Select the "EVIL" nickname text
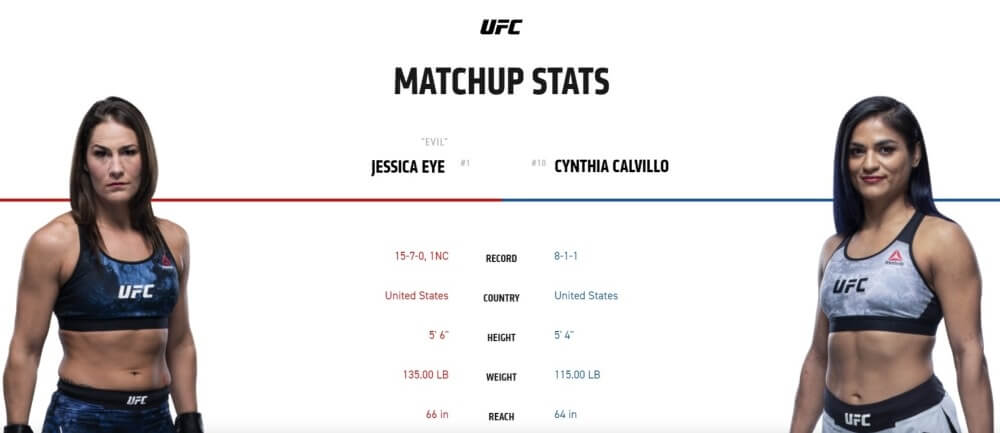Image resolution: width=1000 pixels, height=433 pixels. pyautogui.click(x=434, y=142)
